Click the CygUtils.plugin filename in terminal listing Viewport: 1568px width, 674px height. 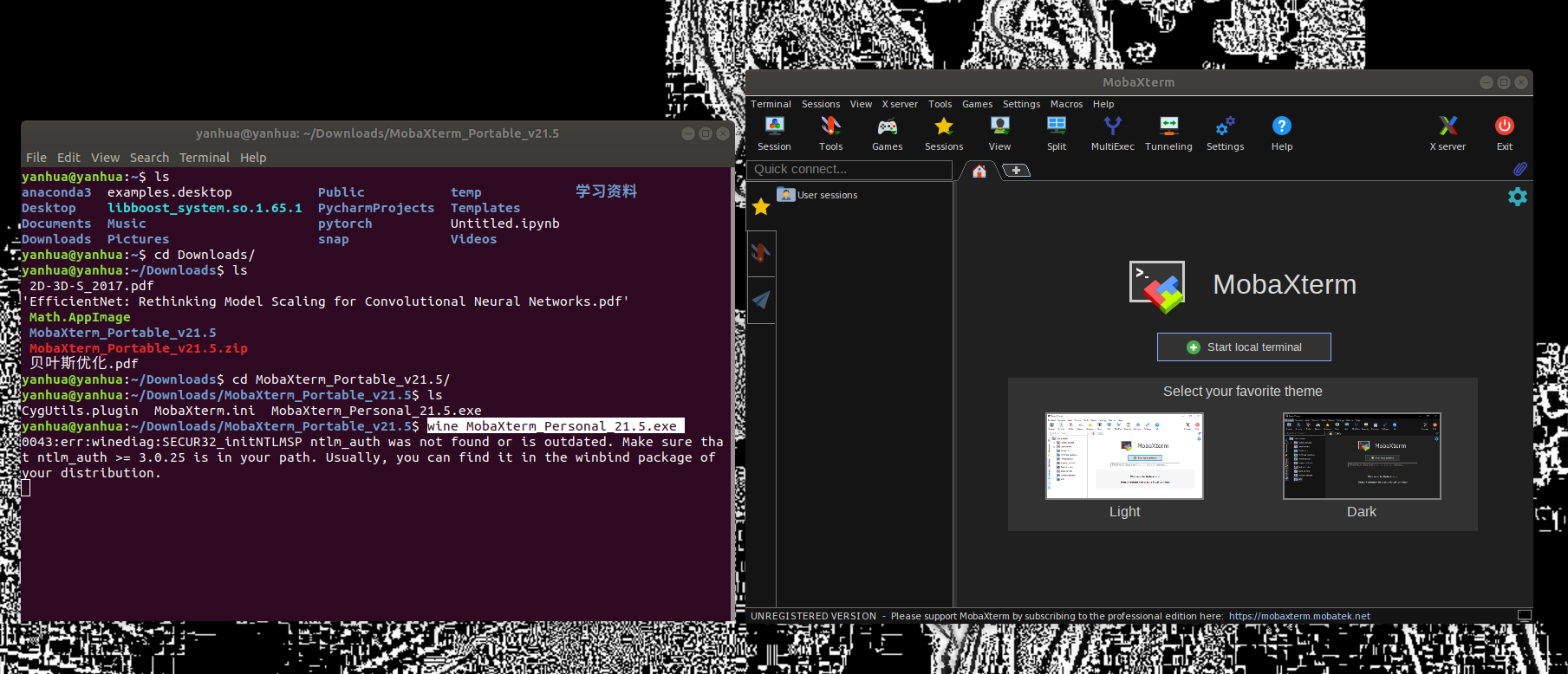pyautogui.click(x=80, y=411)
